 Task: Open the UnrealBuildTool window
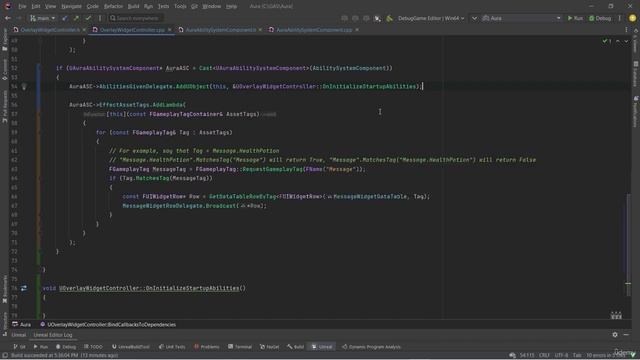coord(130,347)
